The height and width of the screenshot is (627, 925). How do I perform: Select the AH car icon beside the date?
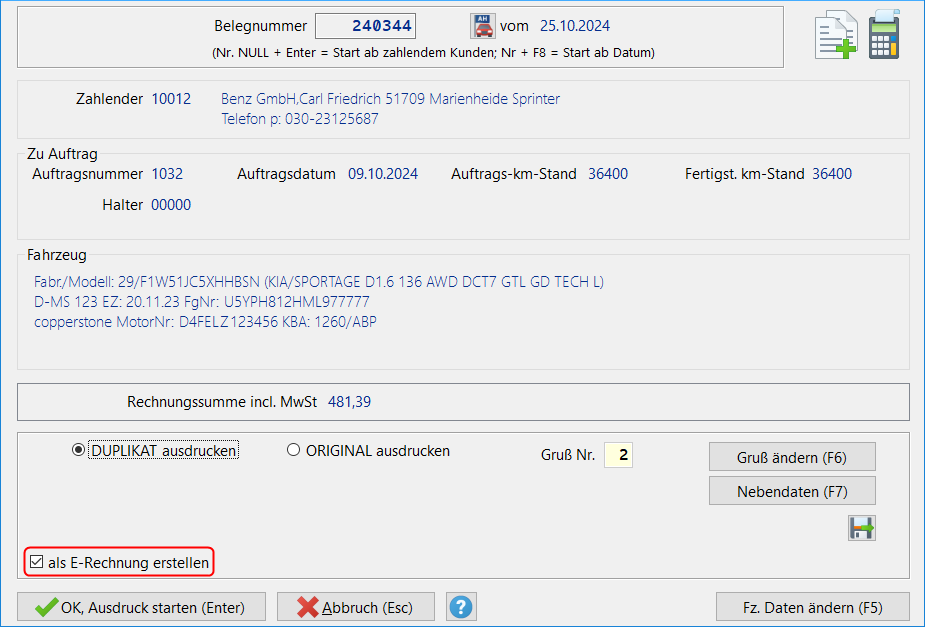(x=481, y=25)
